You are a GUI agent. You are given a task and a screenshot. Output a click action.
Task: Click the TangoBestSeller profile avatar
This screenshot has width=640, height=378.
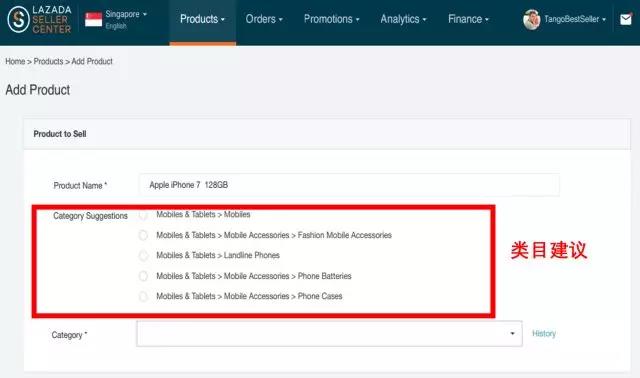click(531, 19)
